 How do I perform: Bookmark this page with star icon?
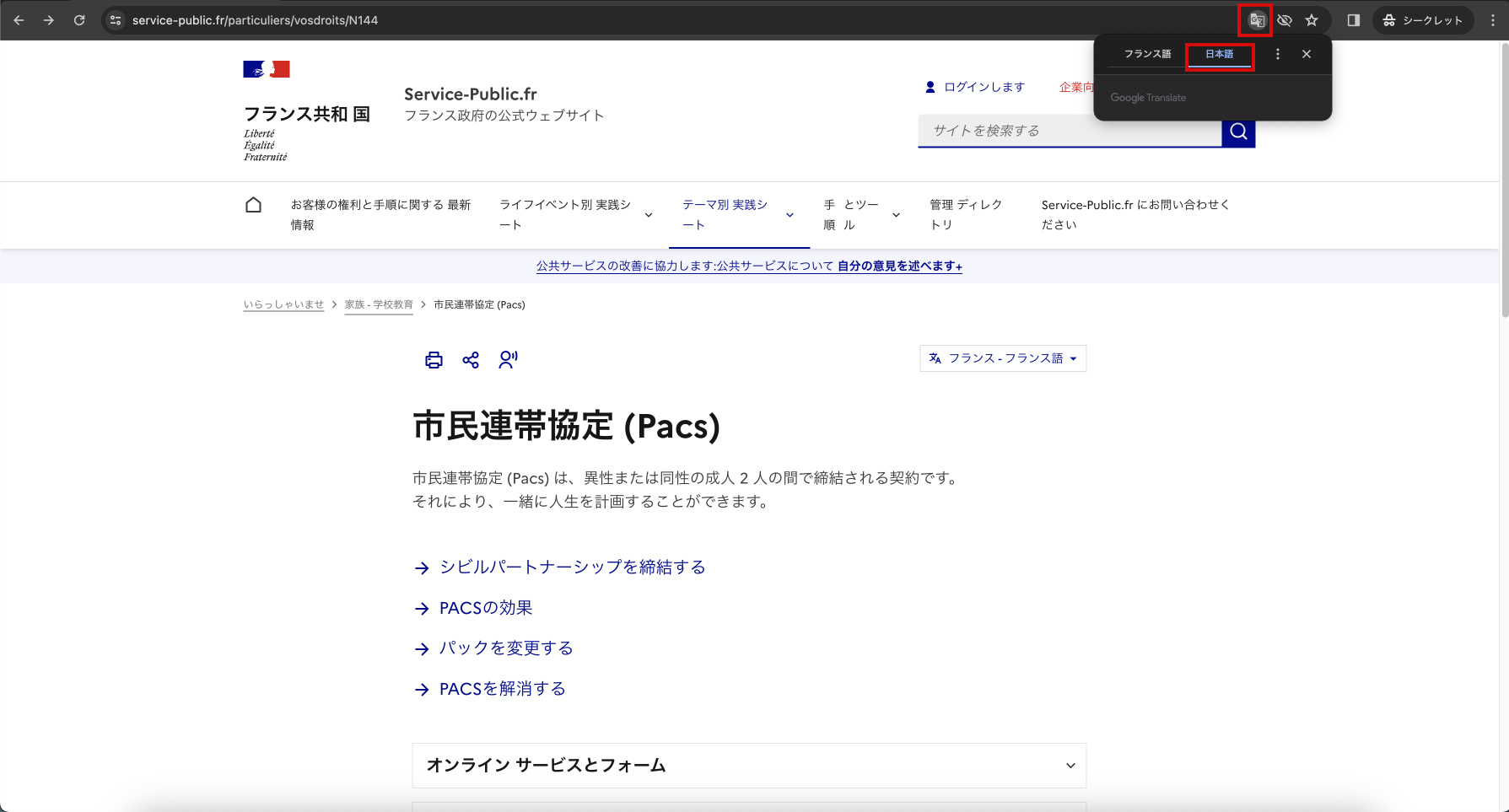coord(1312,20)
